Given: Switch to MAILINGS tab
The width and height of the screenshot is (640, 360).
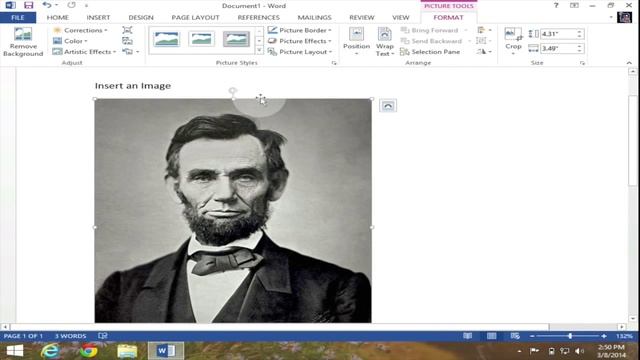Looking at the screenshot, I should 314,18.
